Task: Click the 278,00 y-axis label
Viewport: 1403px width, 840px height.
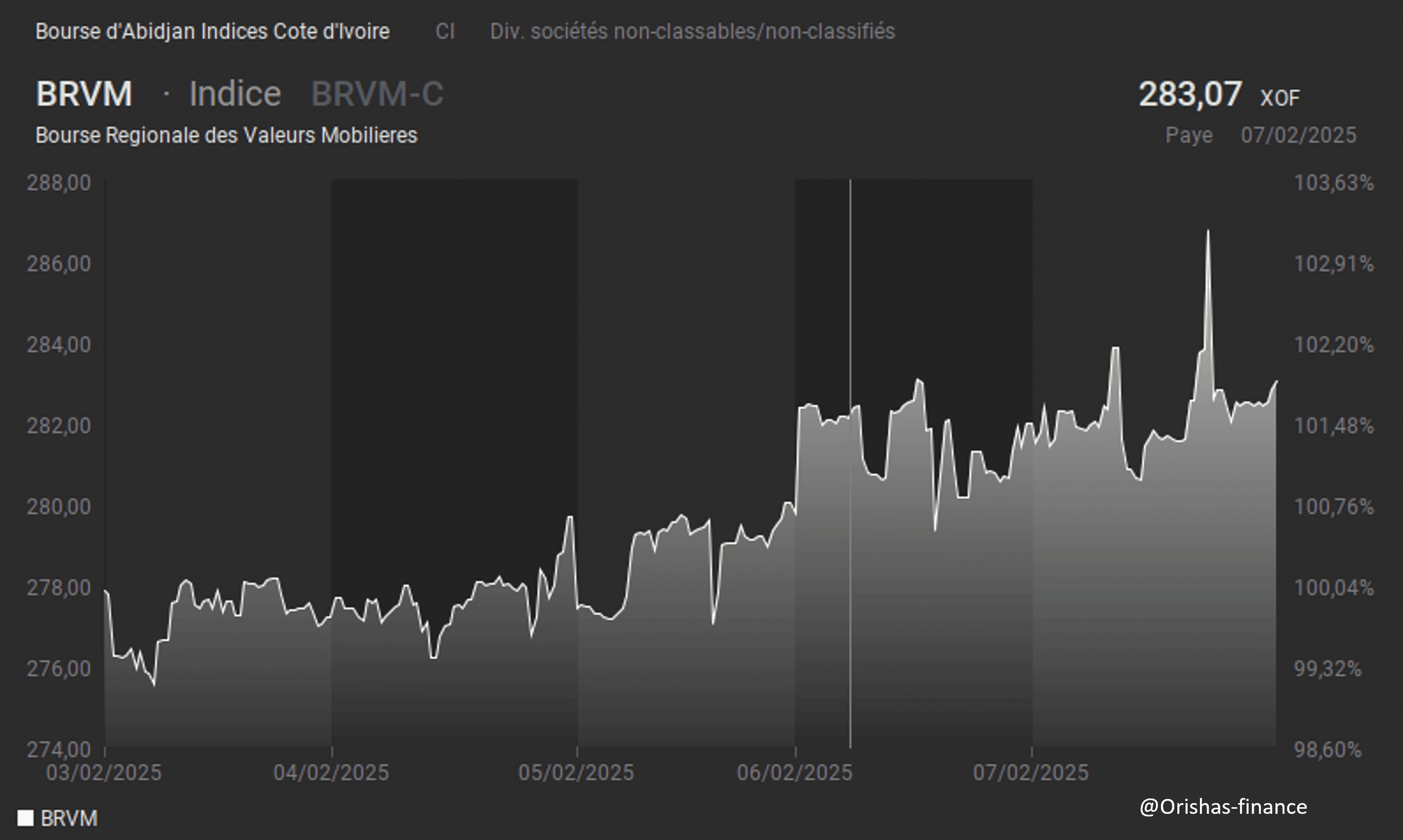Action: (x=59, y=587)
